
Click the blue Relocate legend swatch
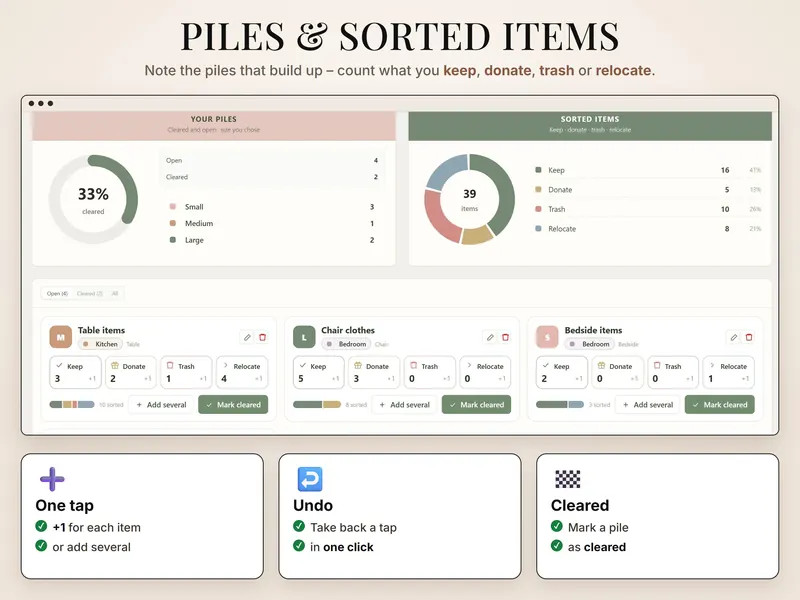(x=538, y=229)
